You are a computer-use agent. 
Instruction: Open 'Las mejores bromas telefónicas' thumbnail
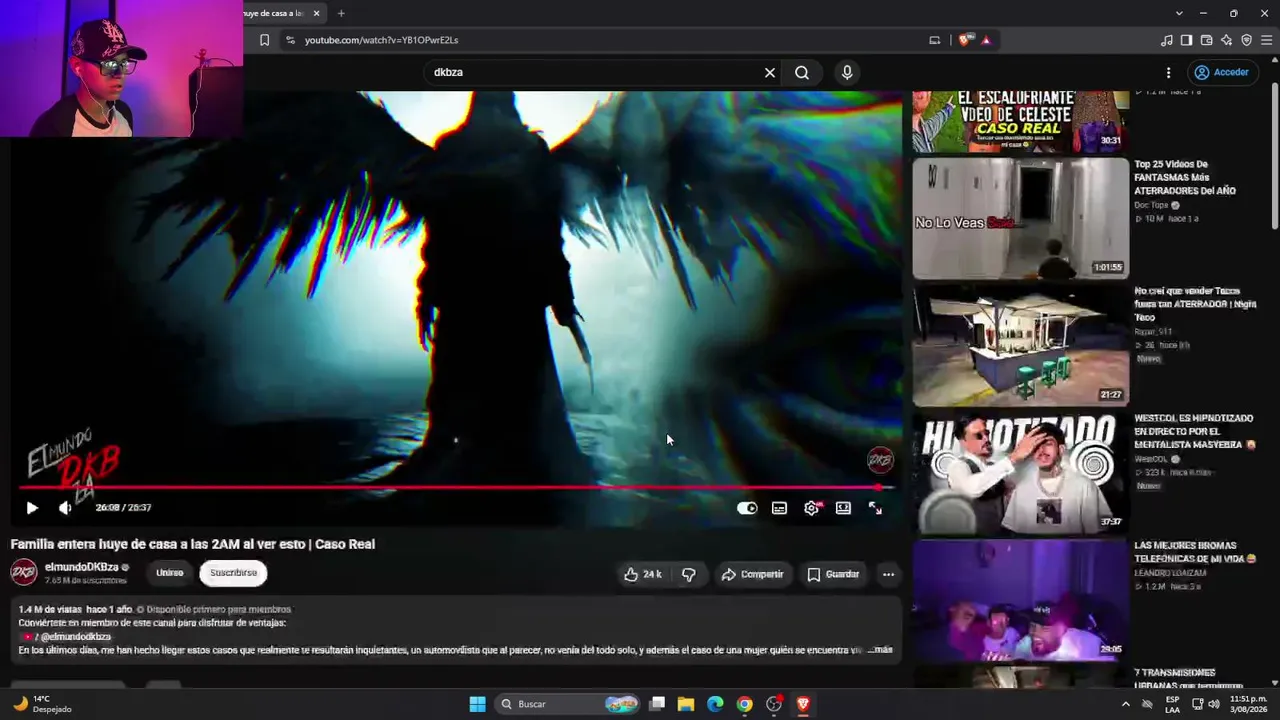1020,600
